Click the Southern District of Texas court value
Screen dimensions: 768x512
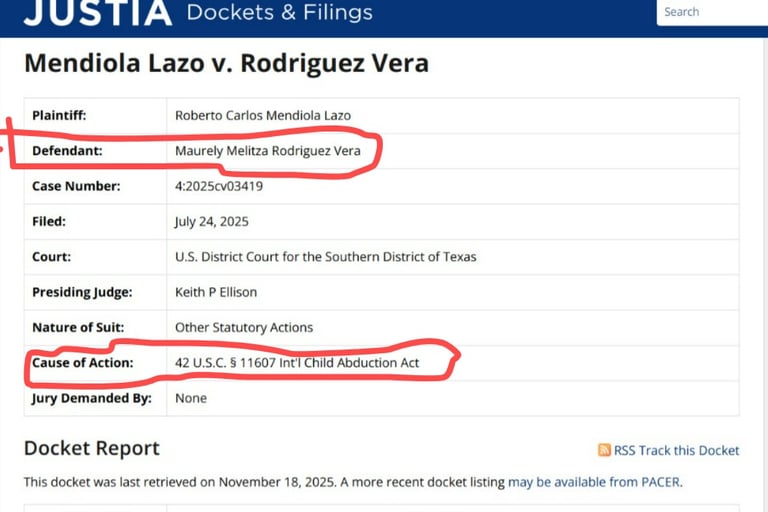325,257
